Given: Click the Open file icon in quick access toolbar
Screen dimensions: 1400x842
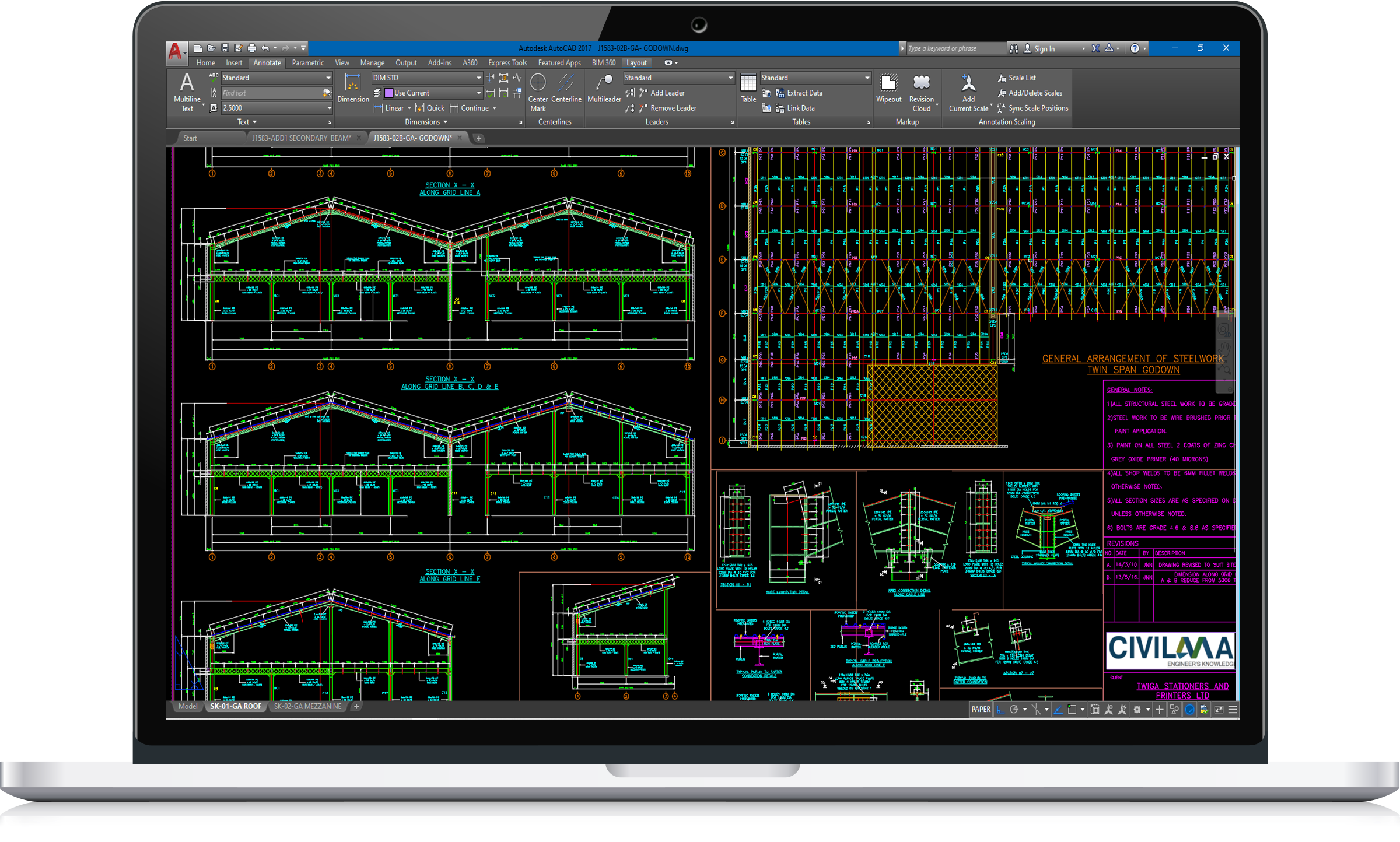Looking at the screenshot, I should click(211, 48).
